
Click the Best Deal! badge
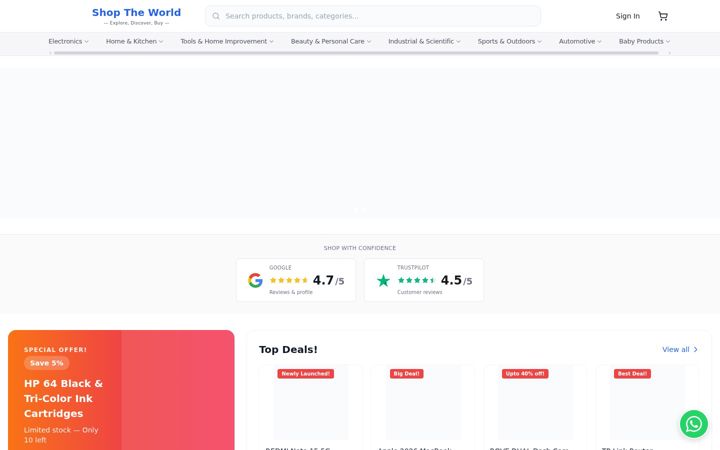[632, 374]
